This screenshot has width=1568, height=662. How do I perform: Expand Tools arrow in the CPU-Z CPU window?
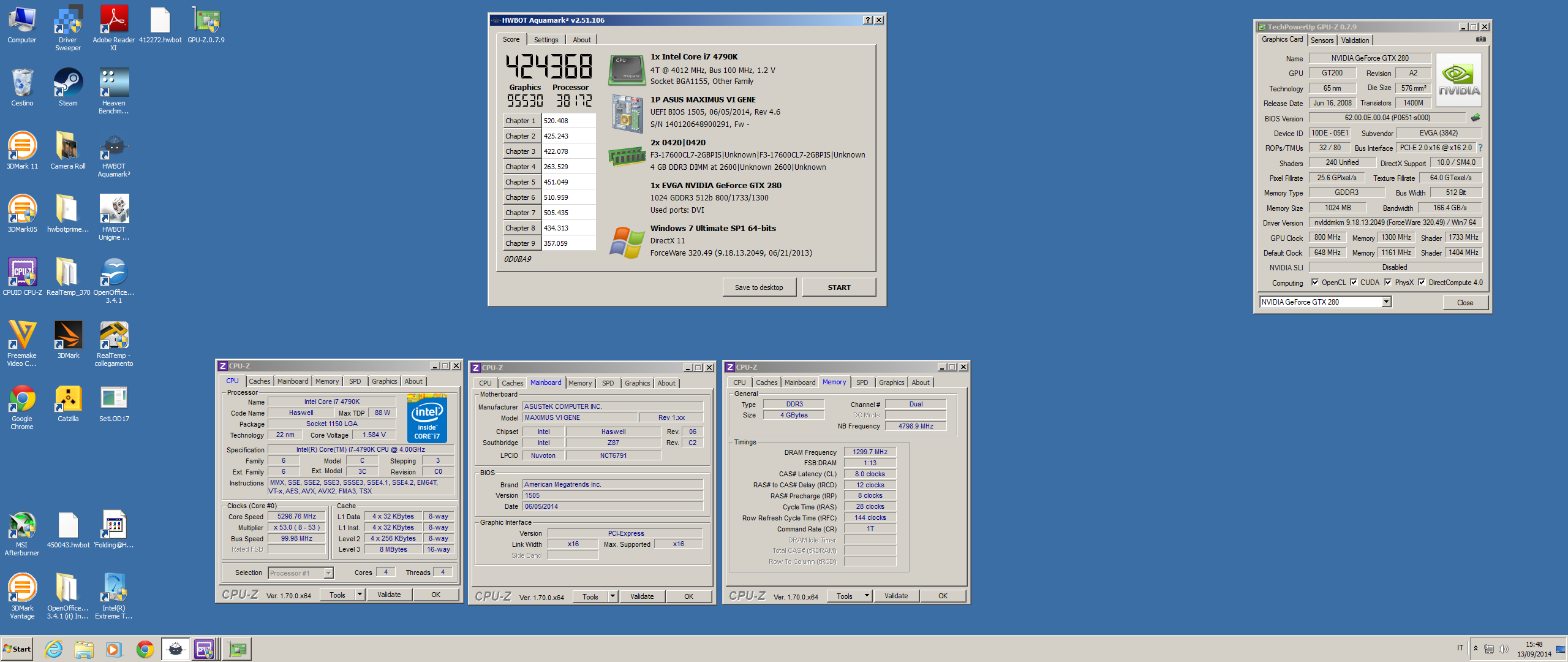(360, 595)
